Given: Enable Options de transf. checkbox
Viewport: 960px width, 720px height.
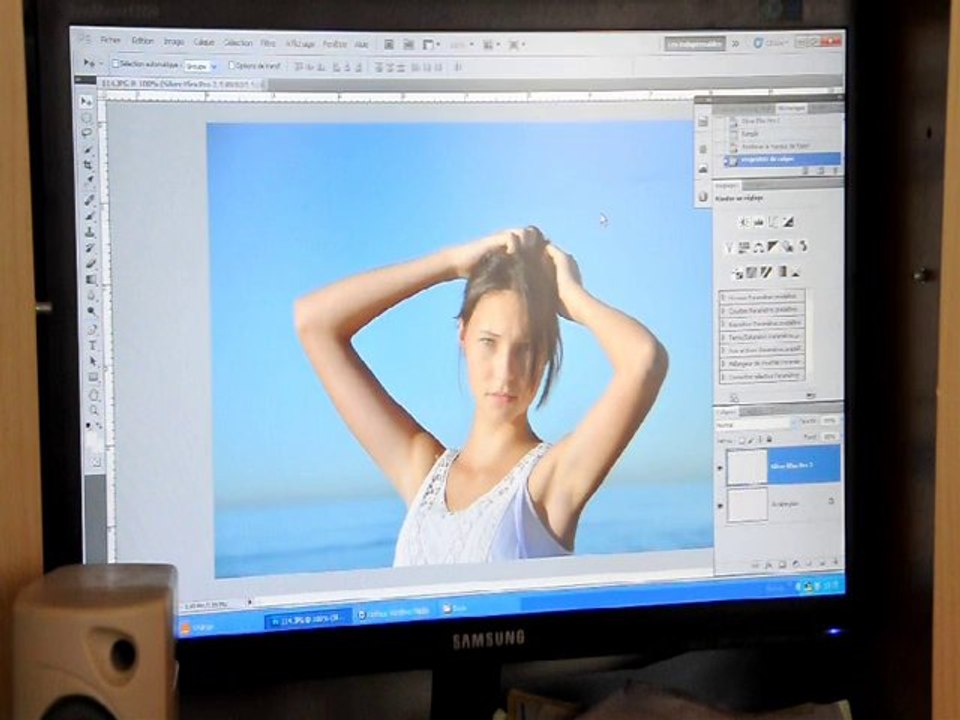Looking at the screenshot, I should [x=231, y=65].
